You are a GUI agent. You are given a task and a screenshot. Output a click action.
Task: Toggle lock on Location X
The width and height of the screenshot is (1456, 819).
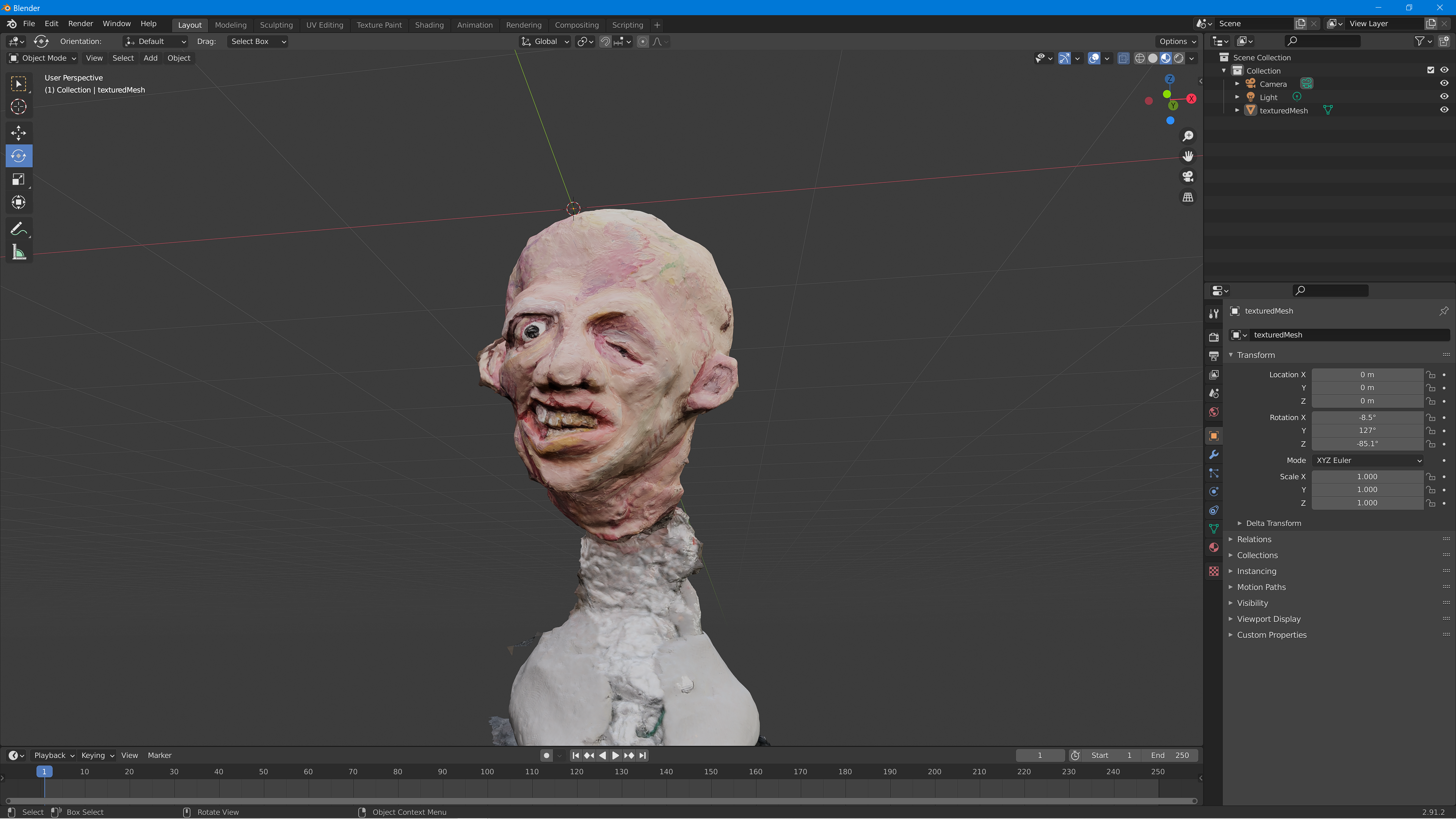(x=1431, y=375)
